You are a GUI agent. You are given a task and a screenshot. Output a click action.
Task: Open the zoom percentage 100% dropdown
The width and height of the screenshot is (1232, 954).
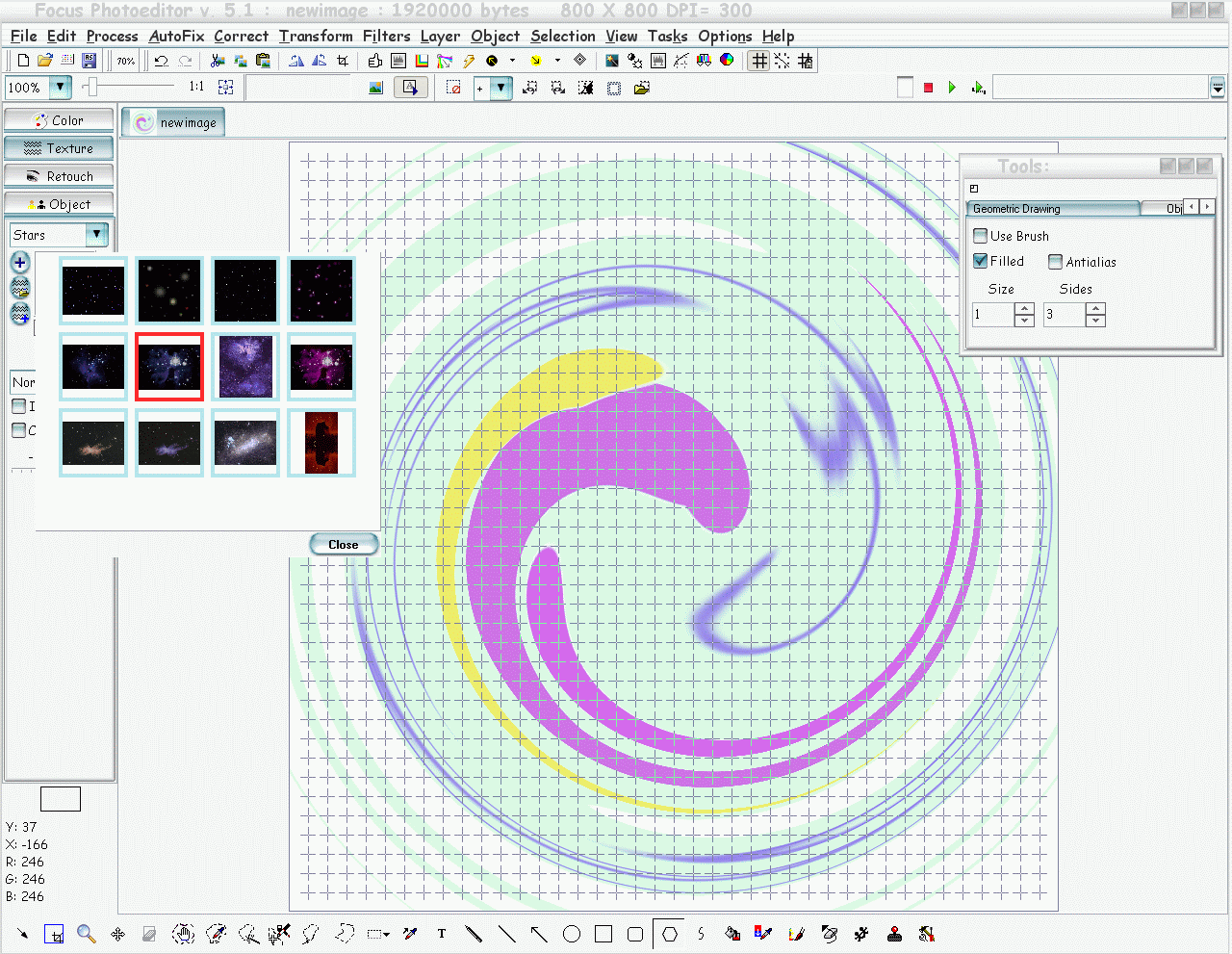click(x=60, y=87)
